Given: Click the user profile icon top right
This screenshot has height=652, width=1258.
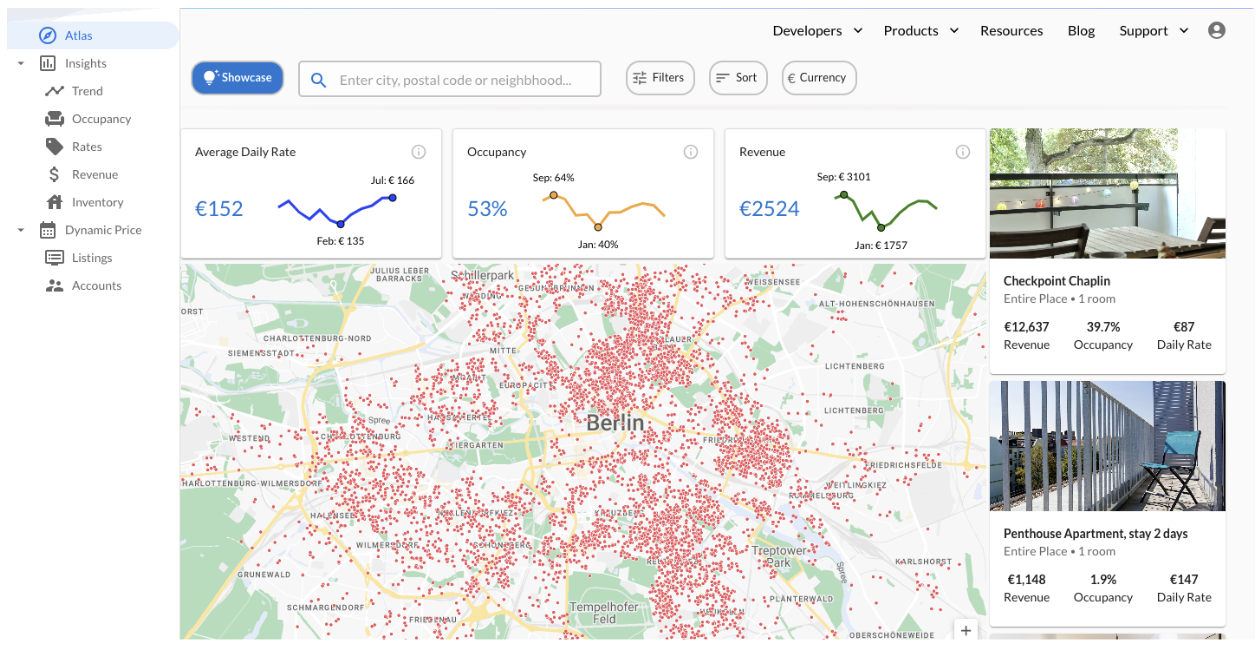Looking at the screenshot, I should (x=1216, y=30).
